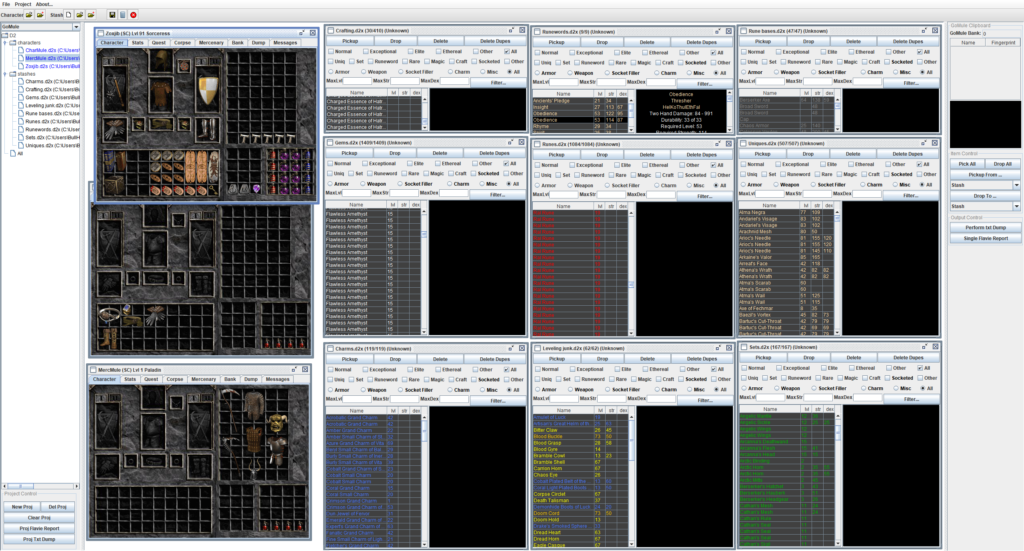Save all using the floppy disk icon
This screenshot has height=551, width=1024.
coord(112,14)
